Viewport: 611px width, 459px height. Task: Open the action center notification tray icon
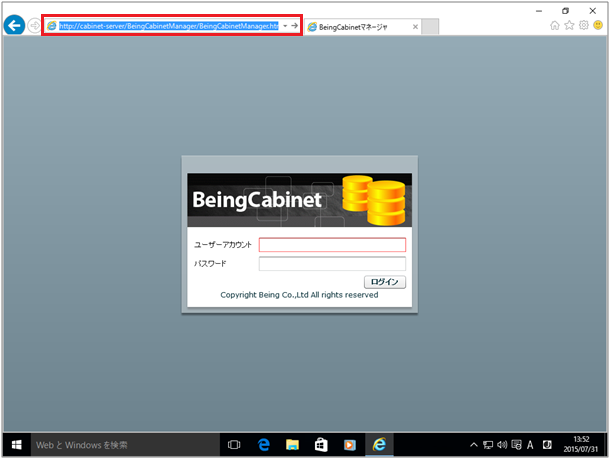pyautogui.click(x=516, y=445)
